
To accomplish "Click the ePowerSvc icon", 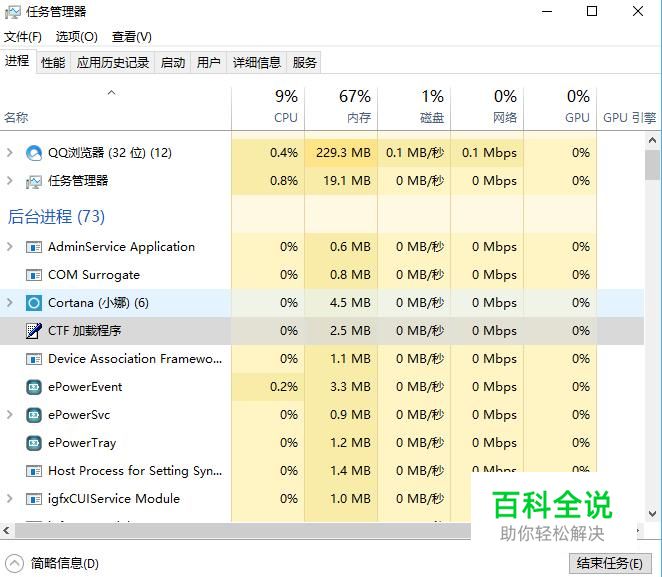I will click(34, 415).
